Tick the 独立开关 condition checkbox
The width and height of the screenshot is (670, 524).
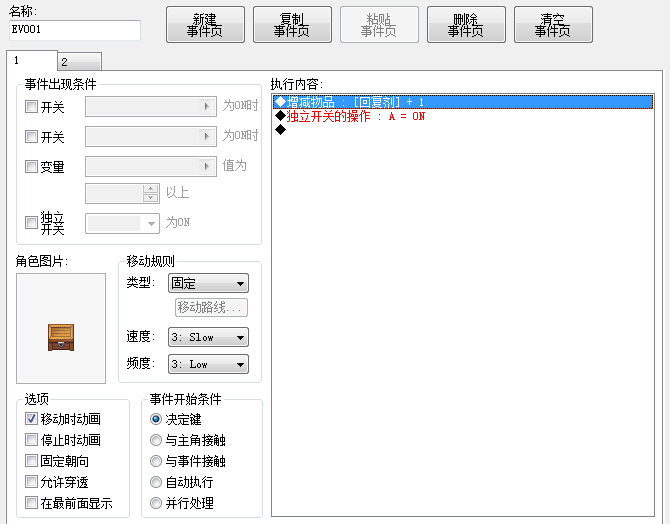coord(31,222)
